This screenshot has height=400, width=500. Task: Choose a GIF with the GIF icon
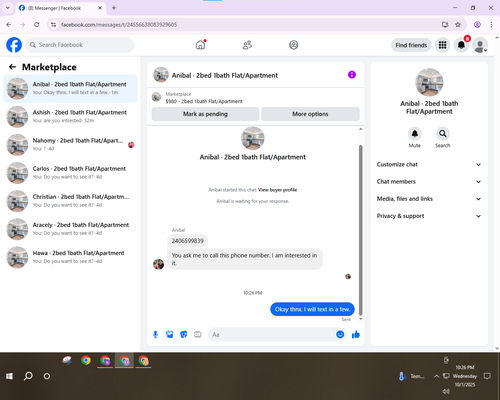[x=198, y=334]
